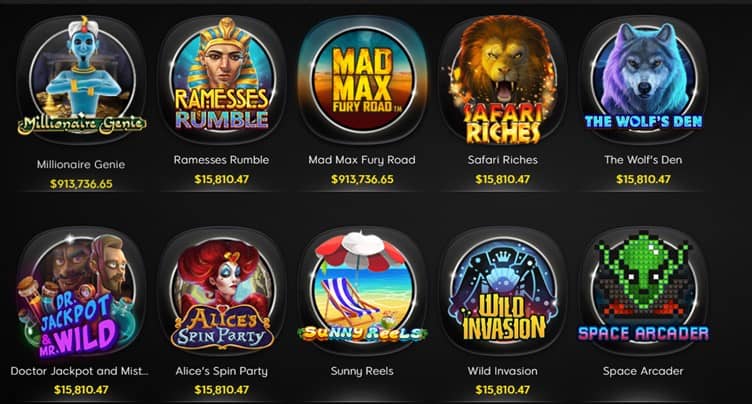This screenshot has width=752, height=404.
Task: Click the Ramesses Rumble title label
Action: [x=222, y=160]
